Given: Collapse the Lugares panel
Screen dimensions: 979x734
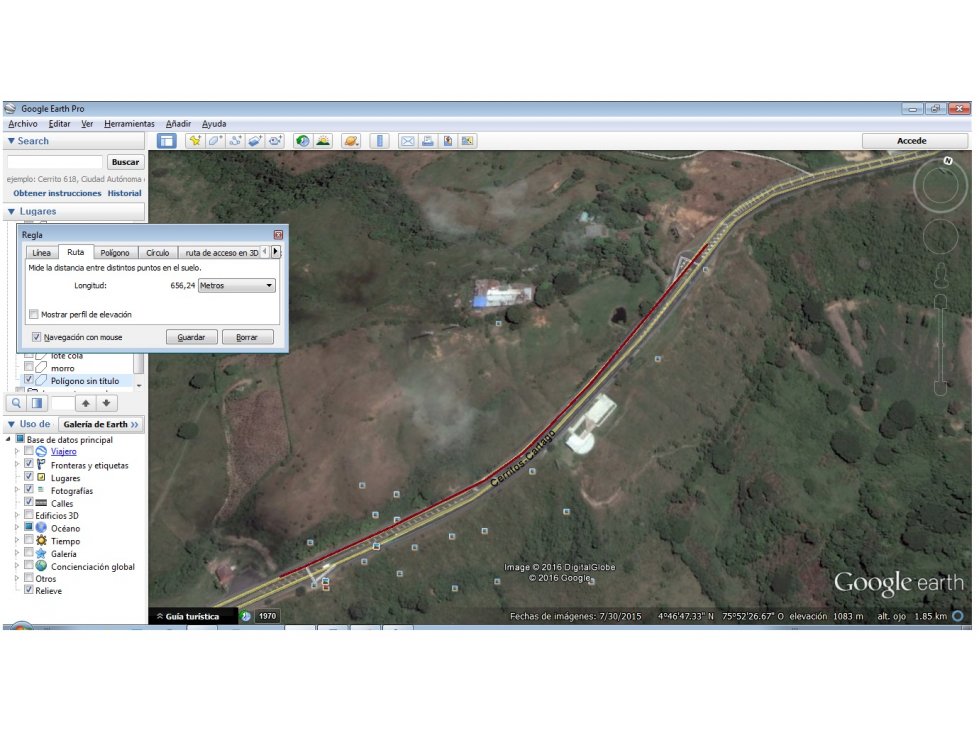Looking at the screenshot, I should 11,212.
